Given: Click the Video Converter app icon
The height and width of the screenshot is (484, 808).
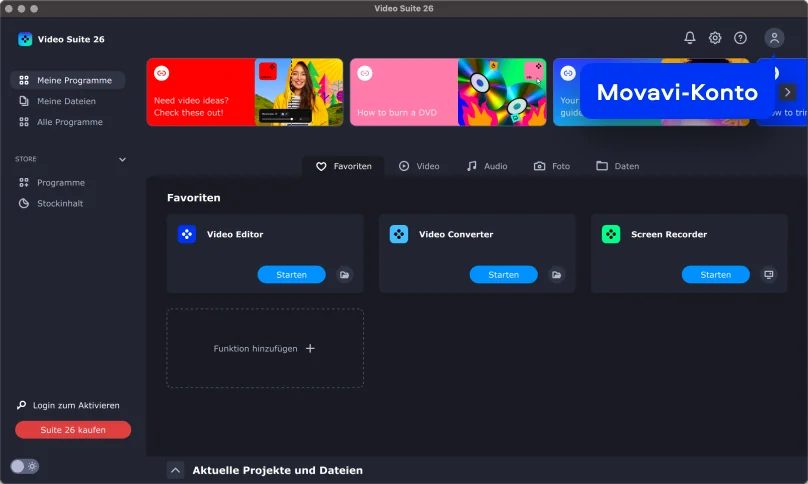Looking at the screenshot, I should tap(399, 234).
